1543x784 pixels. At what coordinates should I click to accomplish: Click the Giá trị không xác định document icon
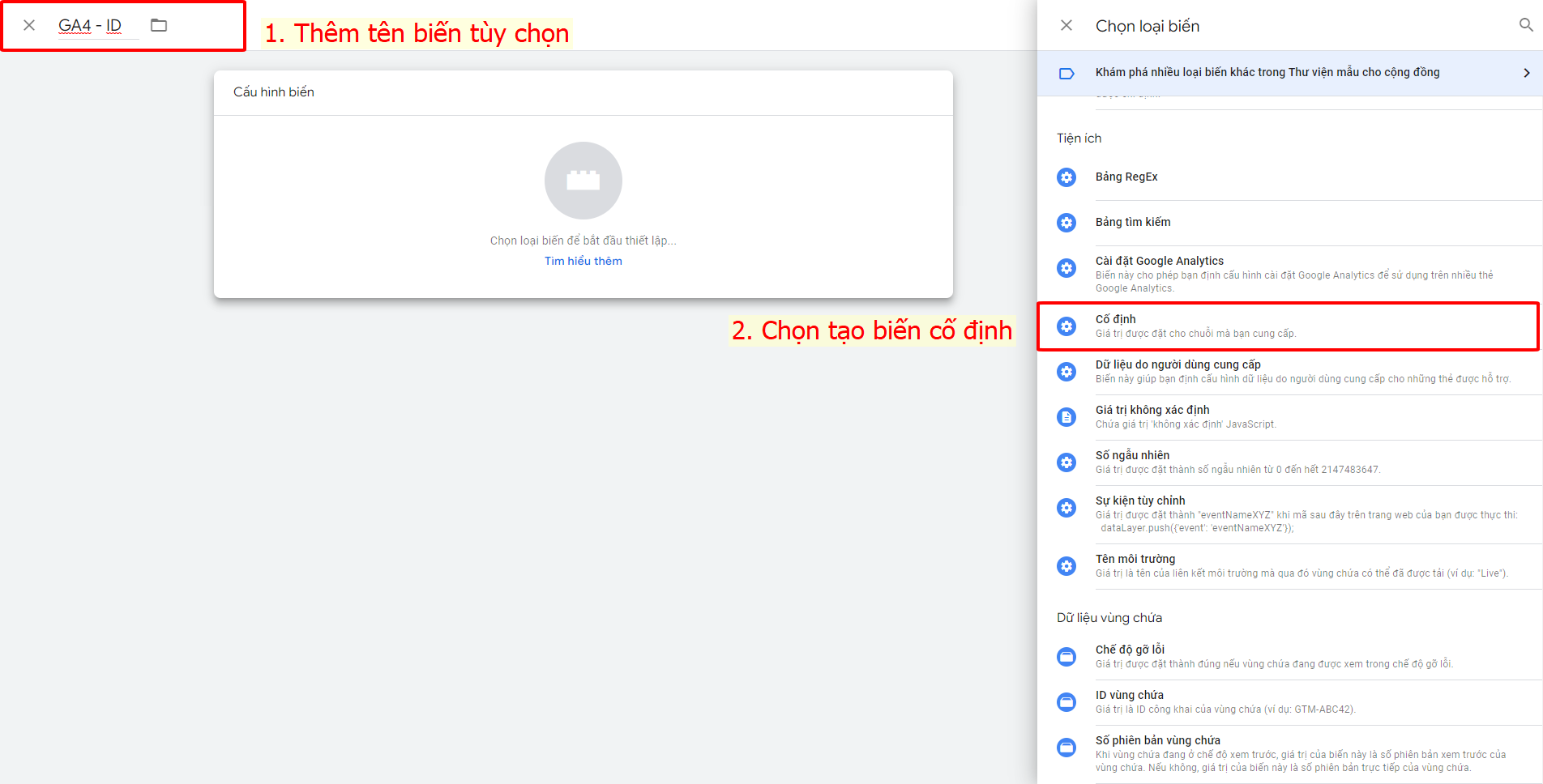pos(1066,417)
